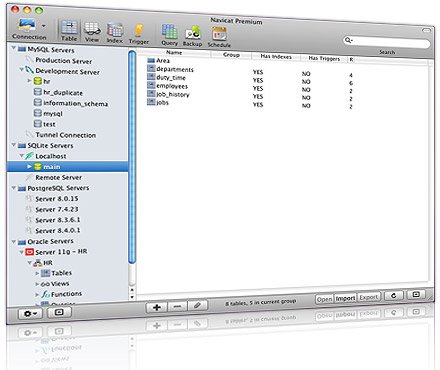Open the Connection toolbar icon
This screenshot has height=370, width=440.
pos(27,26)
